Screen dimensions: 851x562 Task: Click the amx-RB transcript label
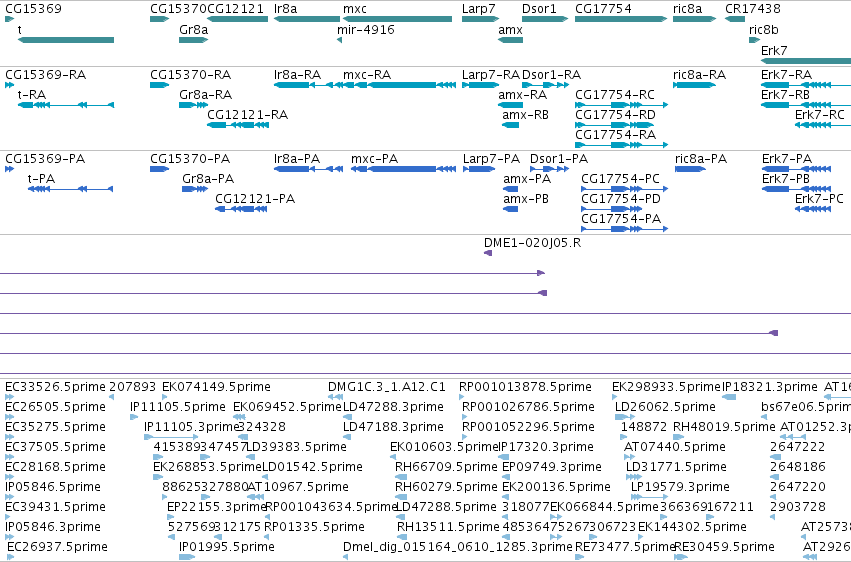pyautogui.click(x=525, y=114)
